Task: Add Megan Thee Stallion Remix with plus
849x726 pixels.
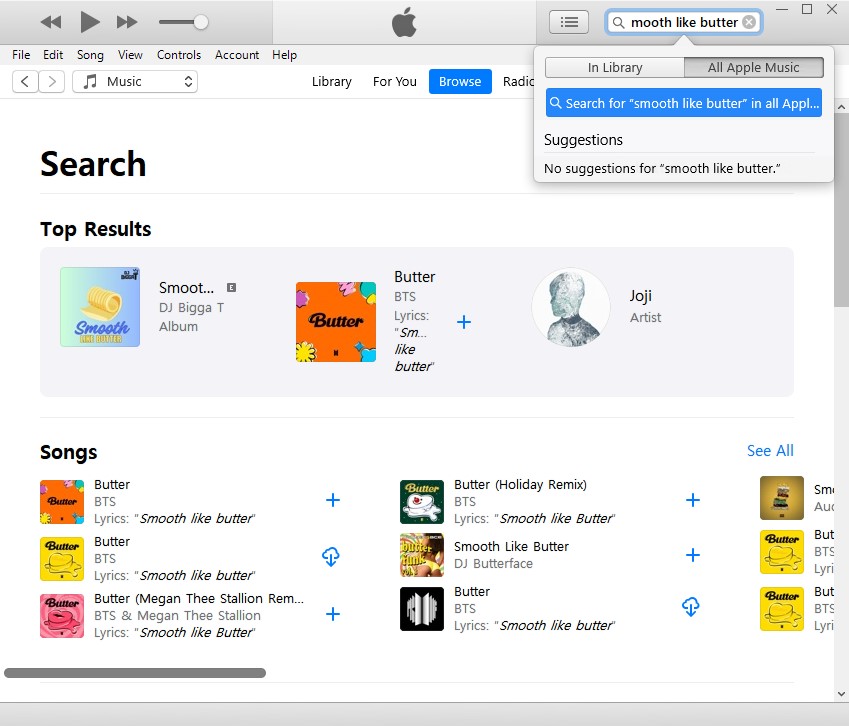Action: tap(333, 613)
